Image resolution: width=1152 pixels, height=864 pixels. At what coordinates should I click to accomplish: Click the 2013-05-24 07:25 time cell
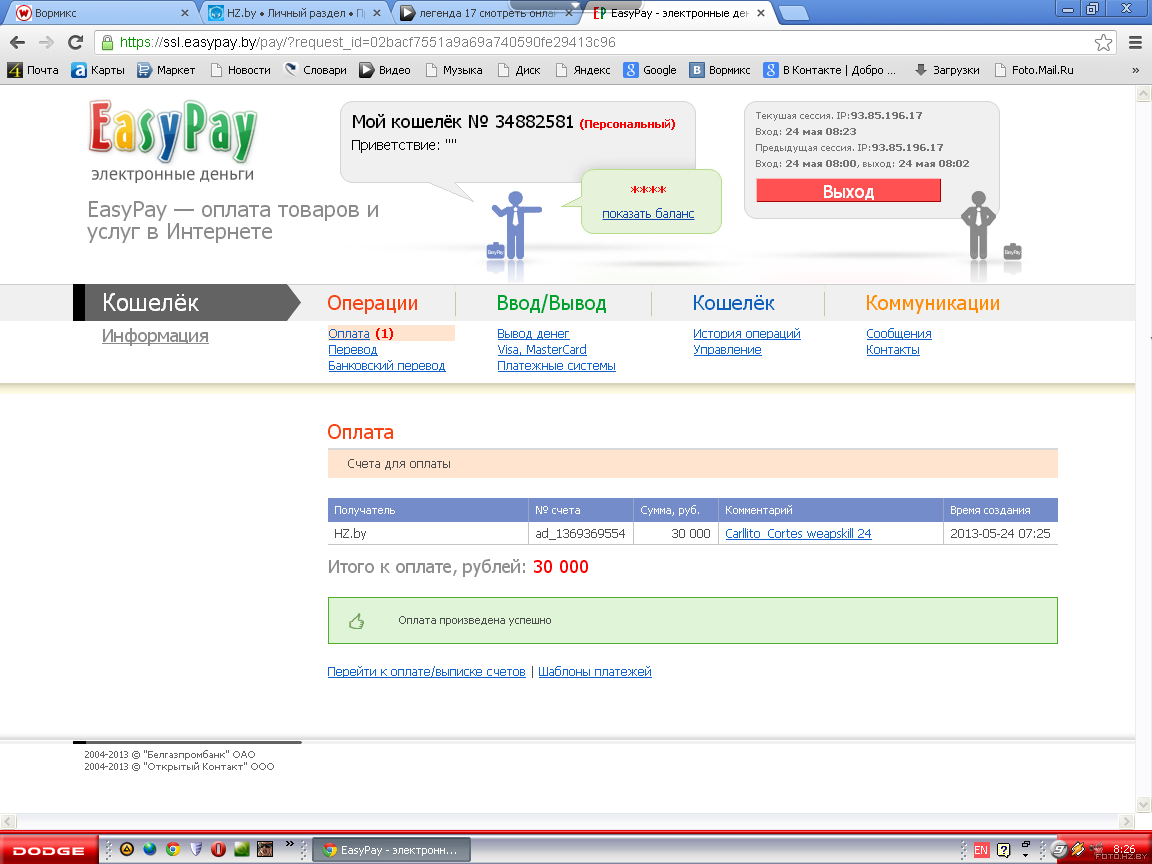point(1000,533)
